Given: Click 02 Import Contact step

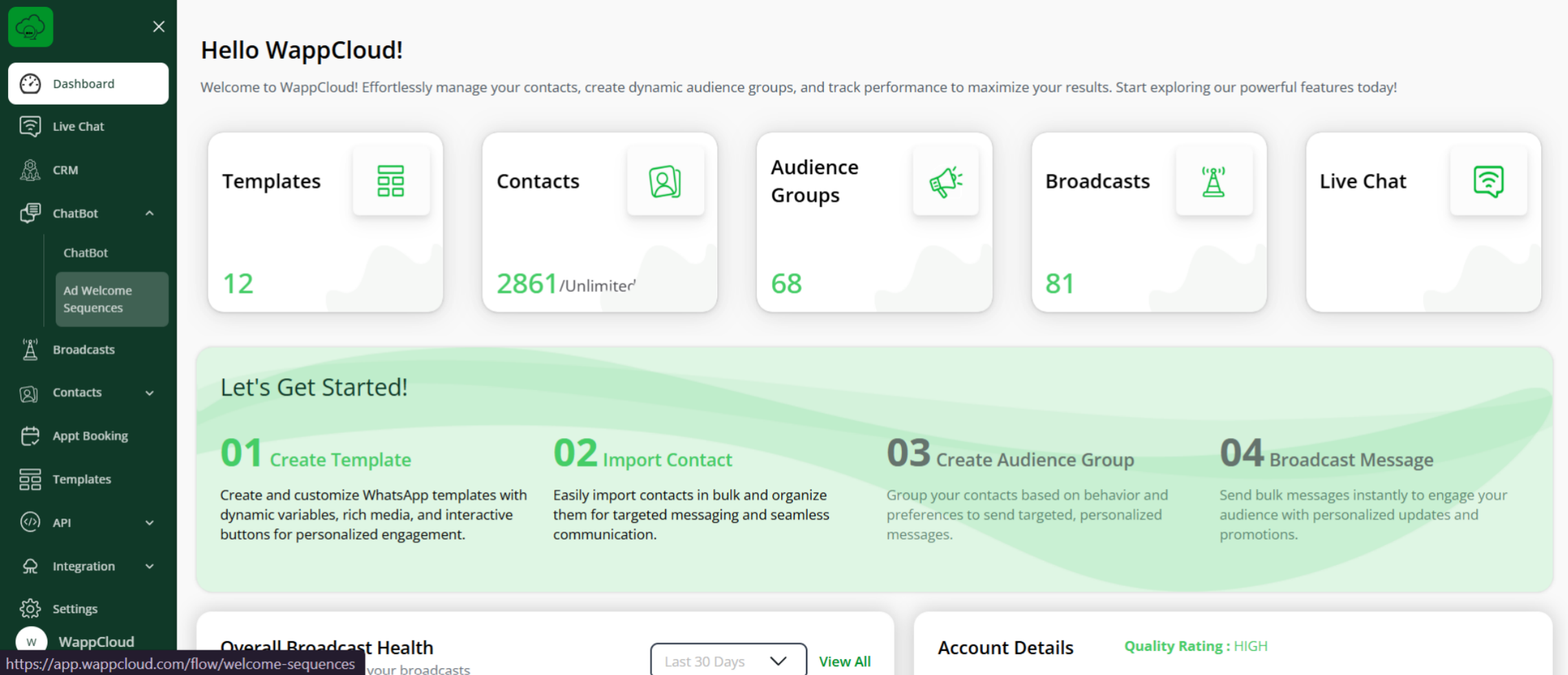Looking at the screenshot, I should coord(643,455).
